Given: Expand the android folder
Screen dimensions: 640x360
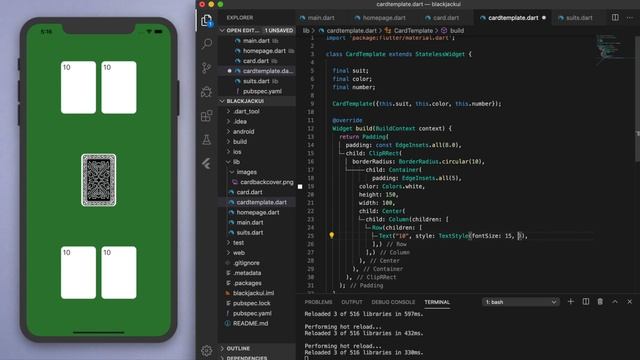Looking at the screenshot, I should (x=257, y=131).
